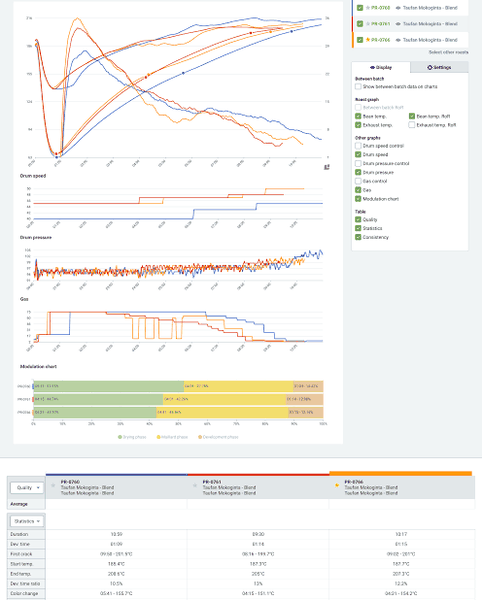Switch to the Settings tab
This screenshot has width=482, height=600.
(x=439, y=67)
